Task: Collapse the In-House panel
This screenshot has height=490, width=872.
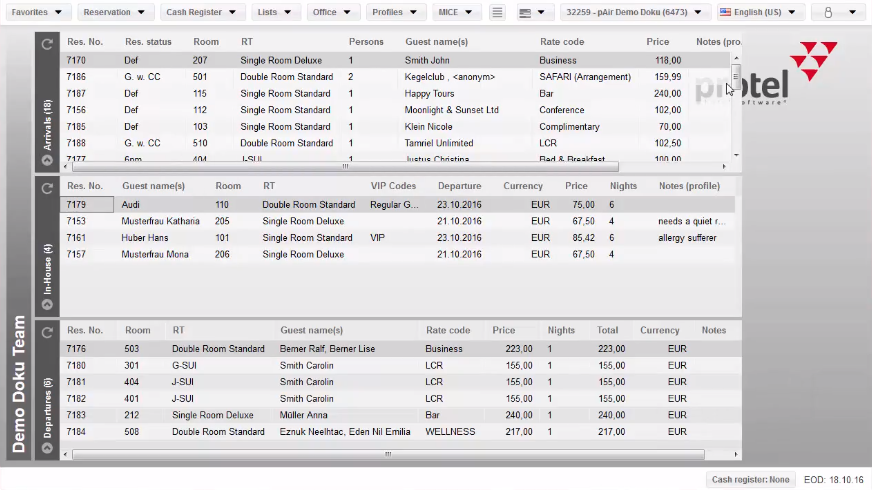Action: pos(47,304)
